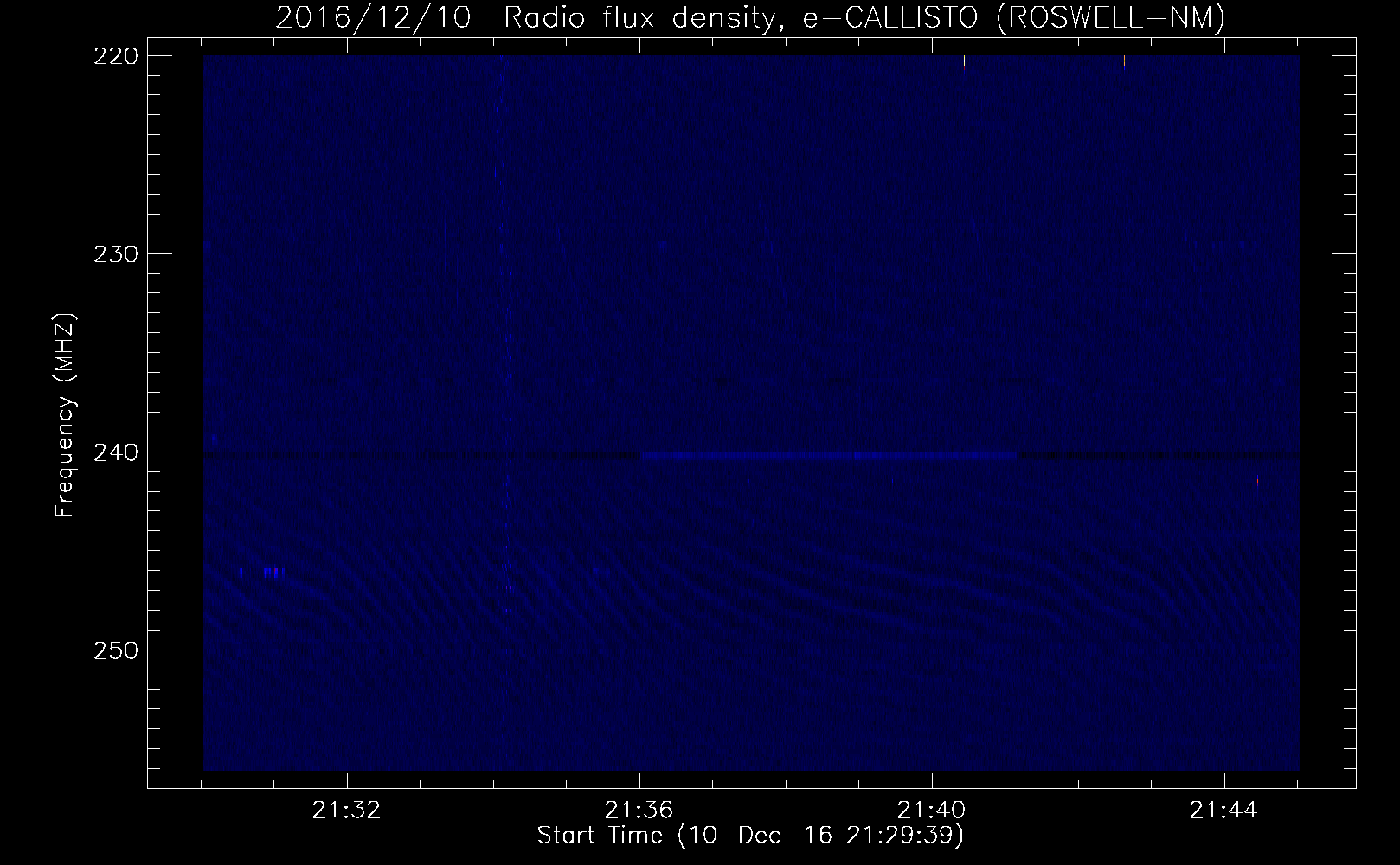The width and height of the screenshot is (1400, 865).
Task: Click the 21:36 time tick label
Action: click(639, 811)
